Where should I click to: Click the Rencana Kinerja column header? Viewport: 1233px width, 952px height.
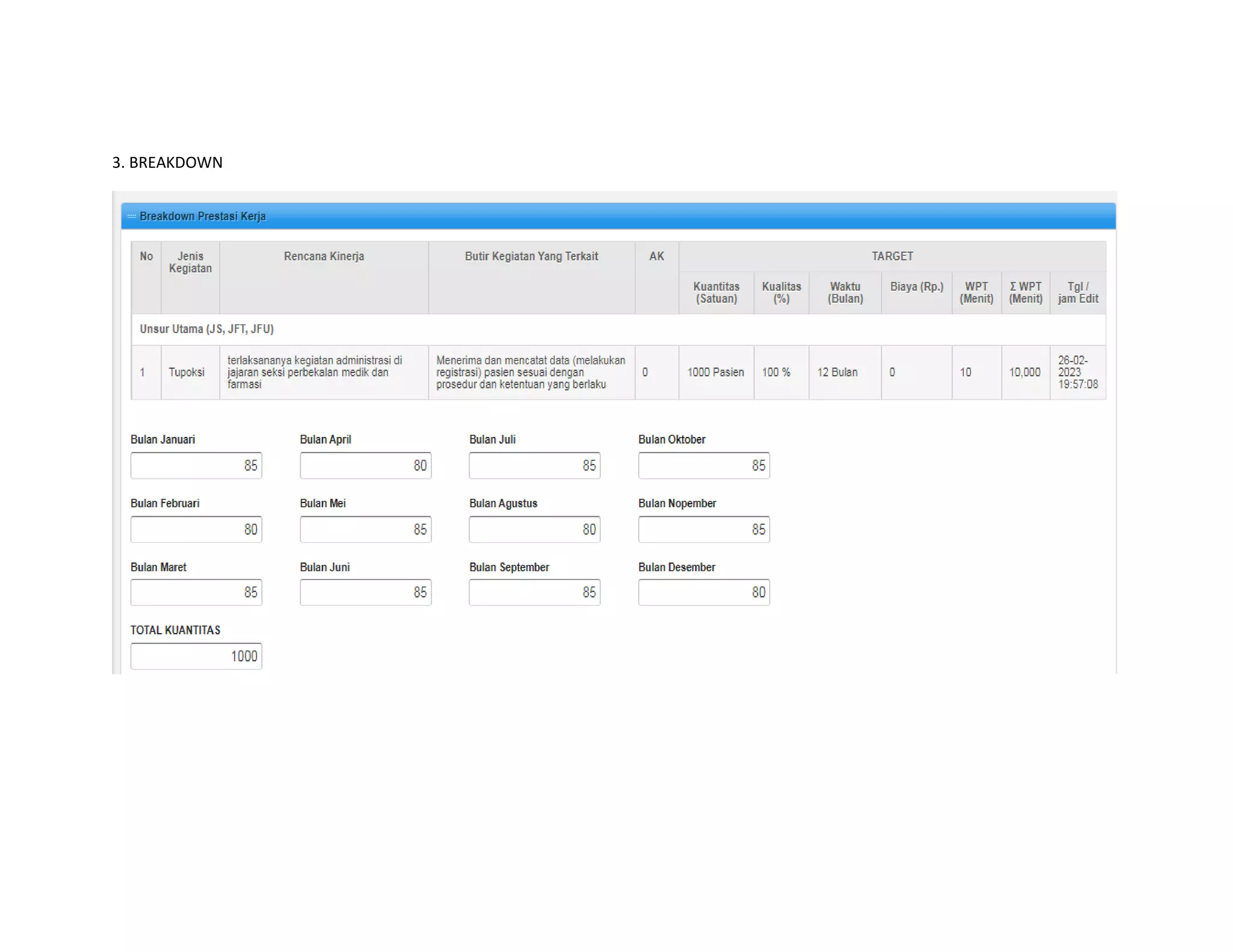tap(324, 256)
